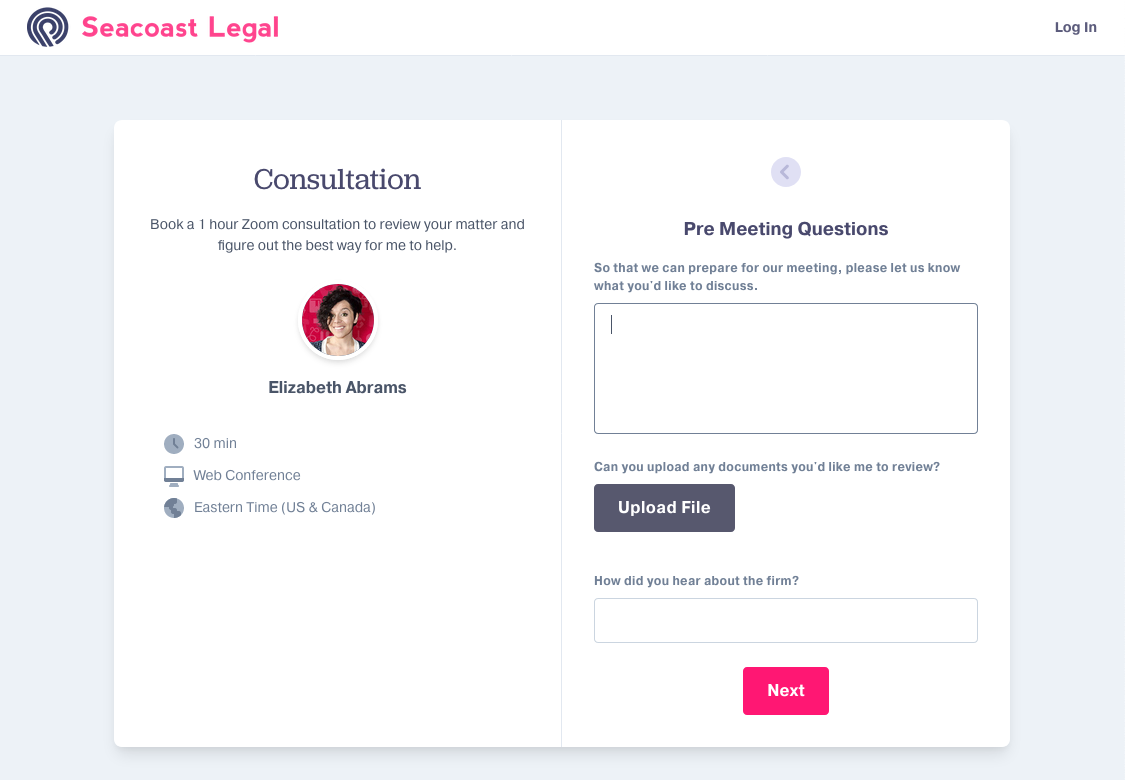Click the Elizabeth Abrams name label
1125x780 pixels.
pyautogui.click(x=337, y=387)
